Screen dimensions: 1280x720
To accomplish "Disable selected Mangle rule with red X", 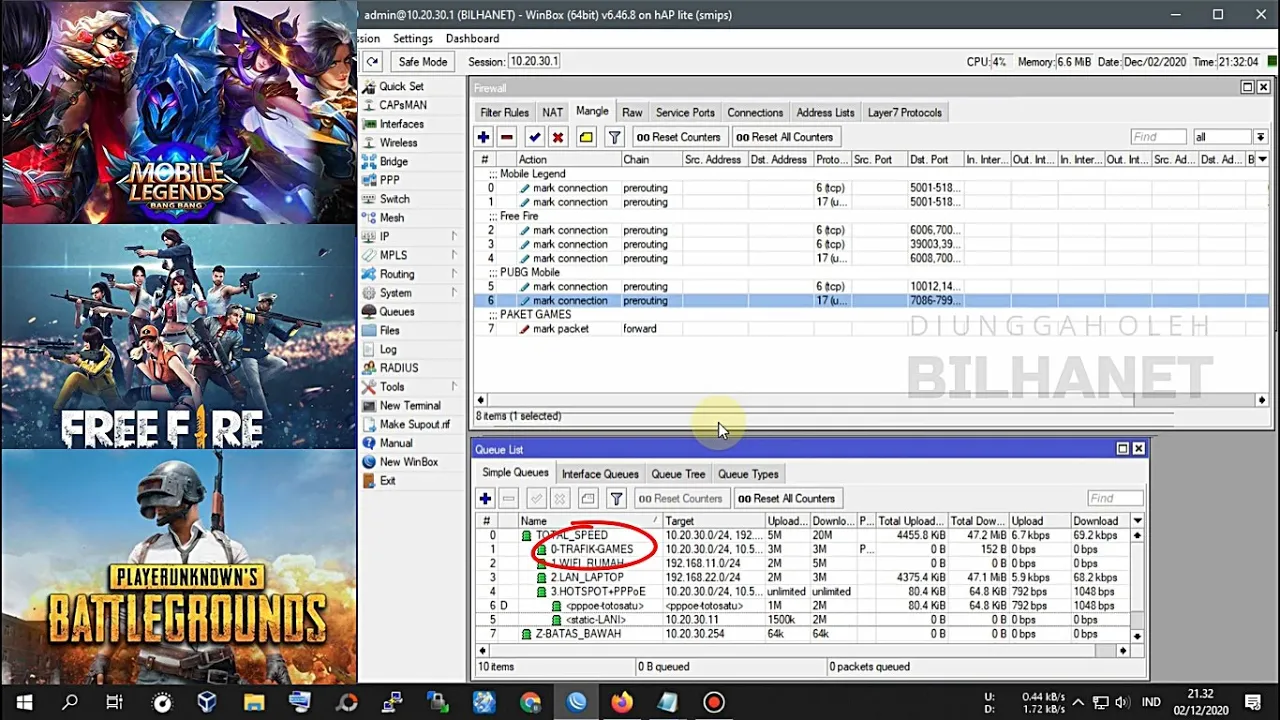I will pyautogui.click(x=558, y=137).
